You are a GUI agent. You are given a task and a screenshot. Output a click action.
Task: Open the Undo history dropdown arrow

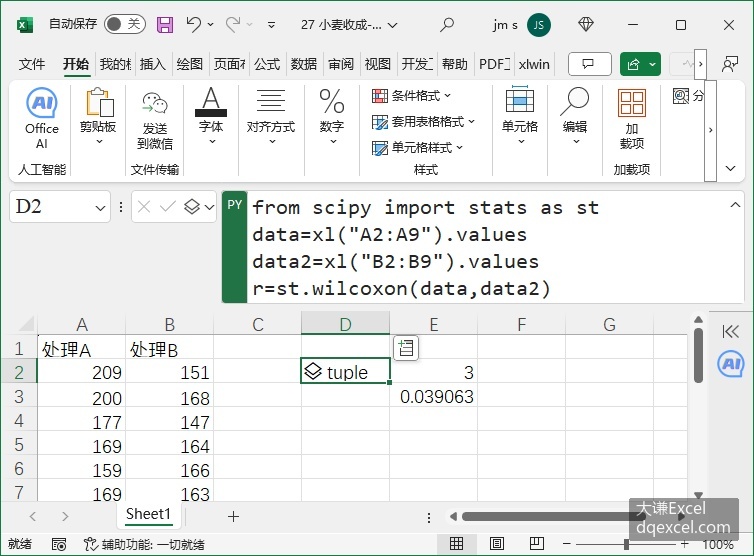pos(211,25)
